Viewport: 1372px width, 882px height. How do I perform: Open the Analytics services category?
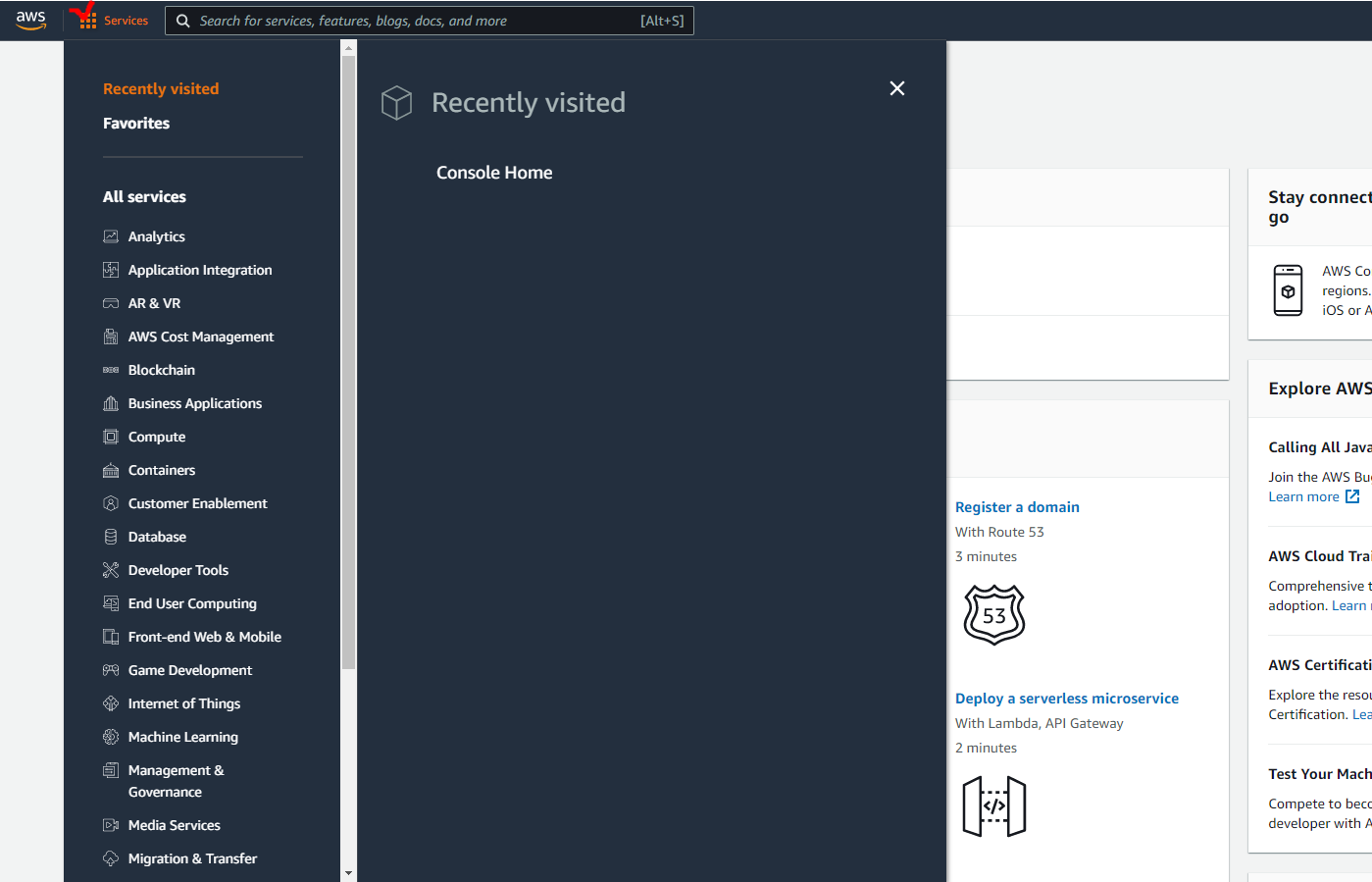point(156,236)
